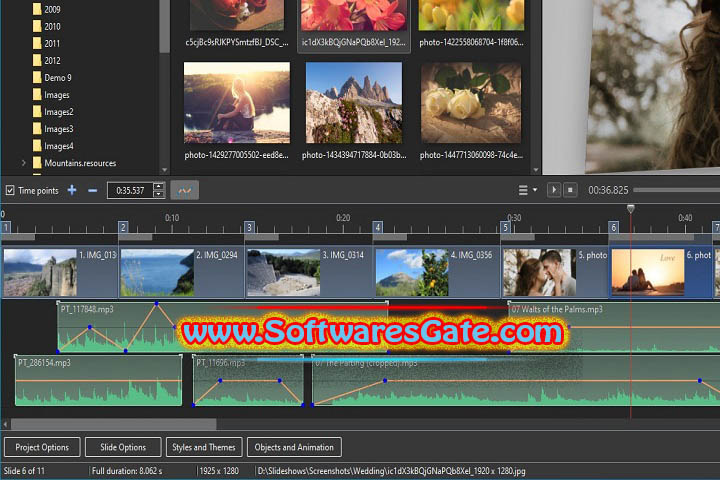Toggle the waveform envelope button
This screenshot has height=480, width=720.
pyautogui.click(x=185, y=190)
